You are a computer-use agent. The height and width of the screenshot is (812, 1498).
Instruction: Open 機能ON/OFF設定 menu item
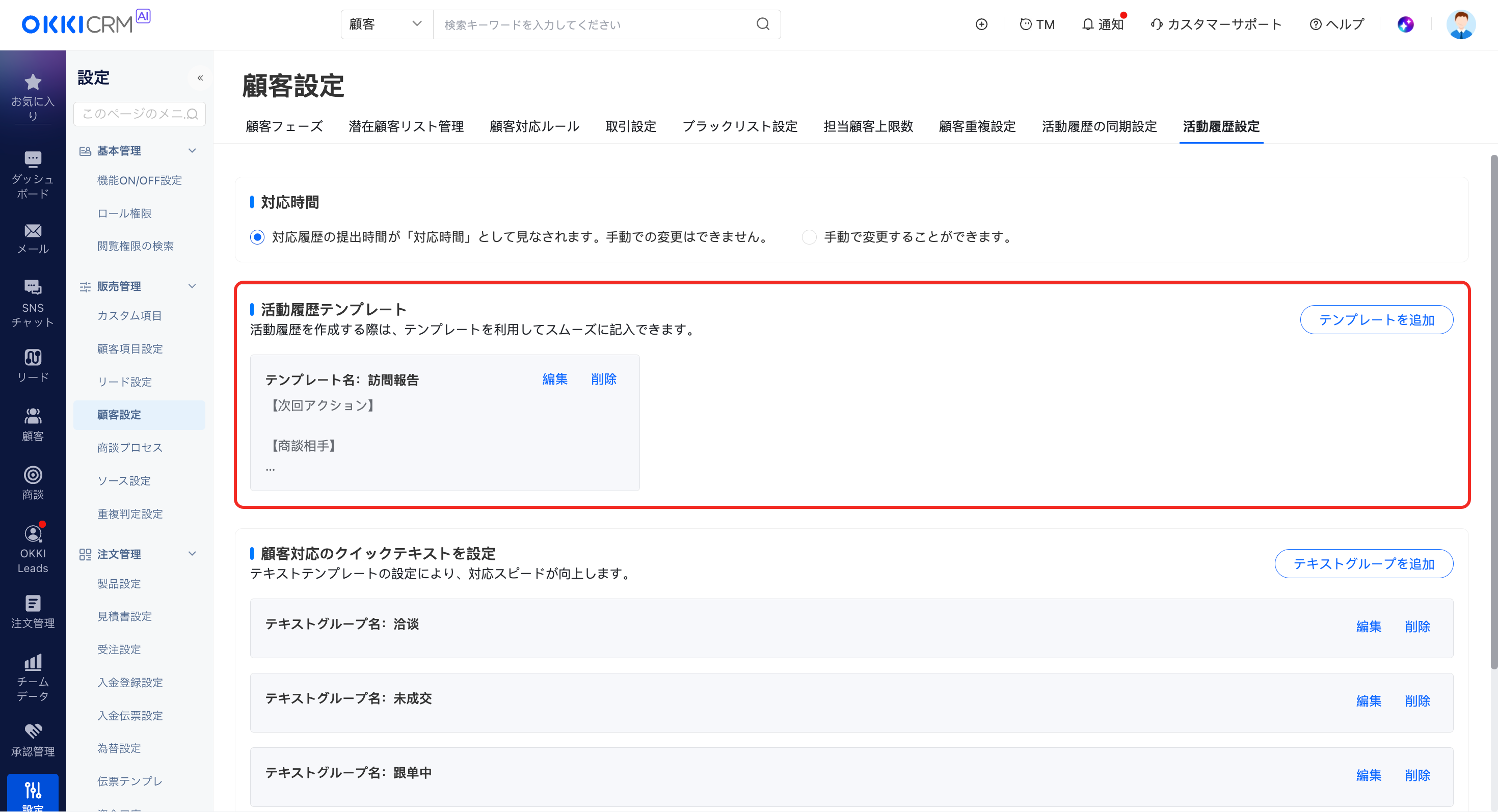point(140,180)
